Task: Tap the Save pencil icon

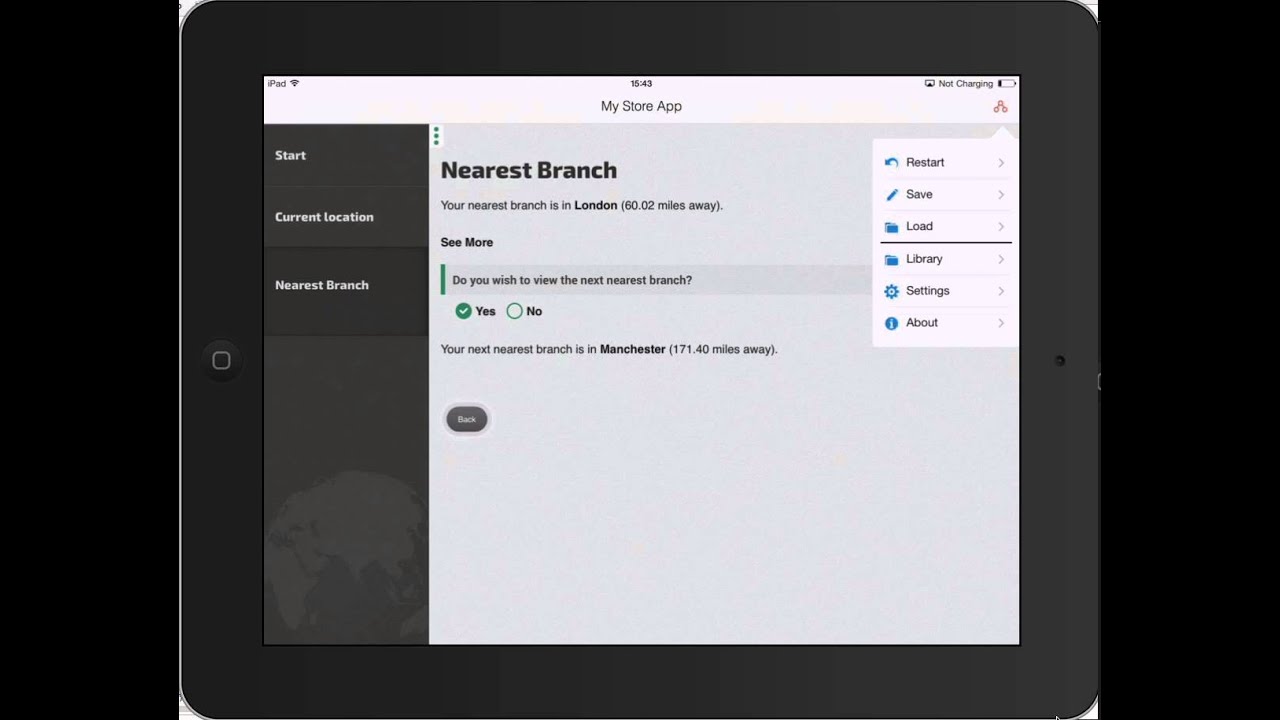Action: tap(891, 195)
